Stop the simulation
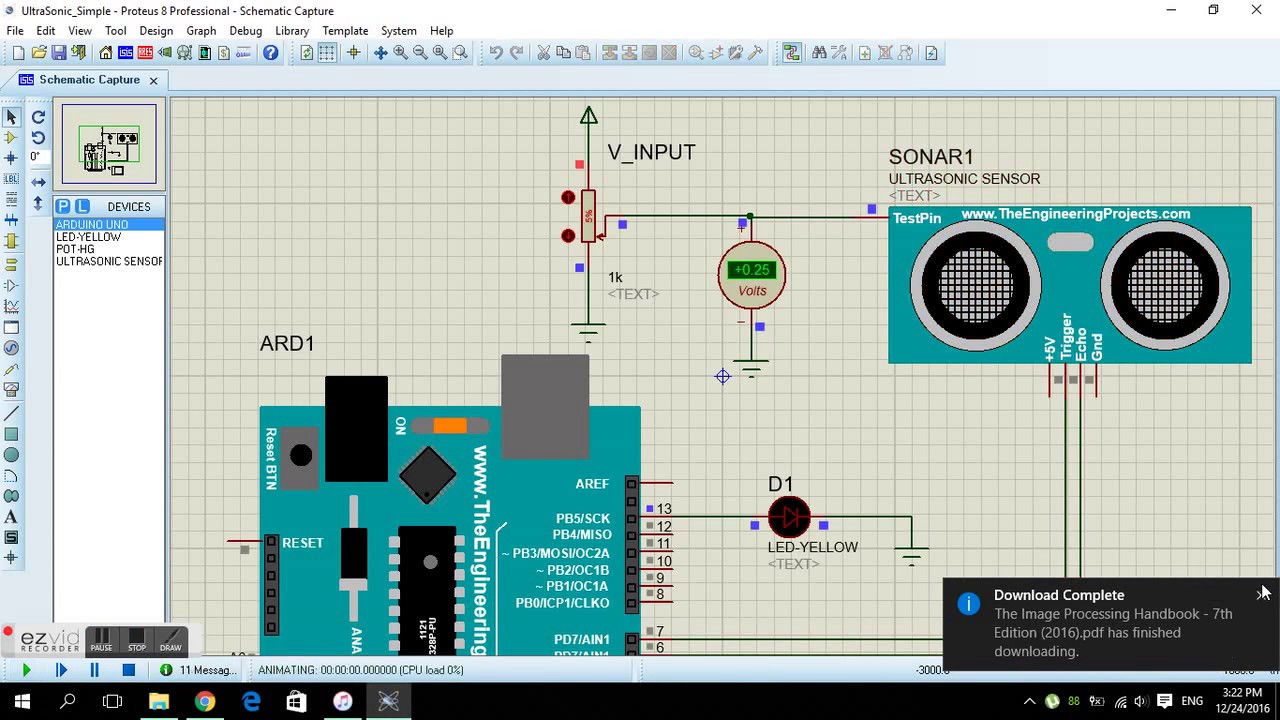The width and height of the screenshot is (1280, 720). (x=128, y=670)
